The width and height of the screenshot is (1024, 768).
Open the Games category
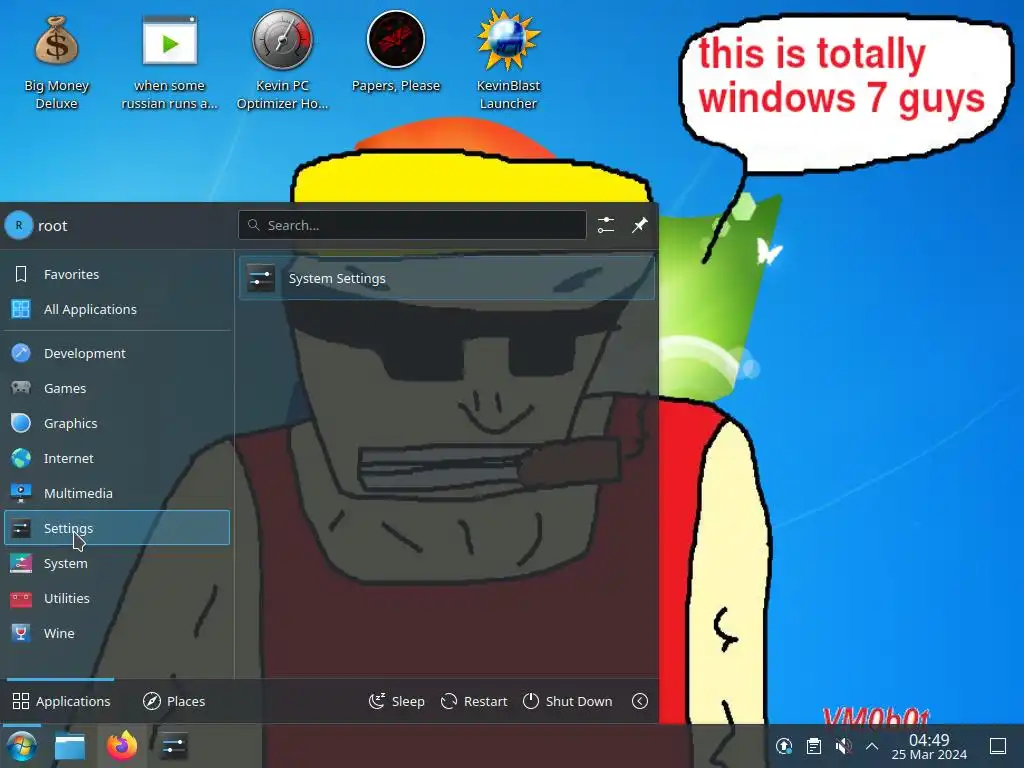117,388
